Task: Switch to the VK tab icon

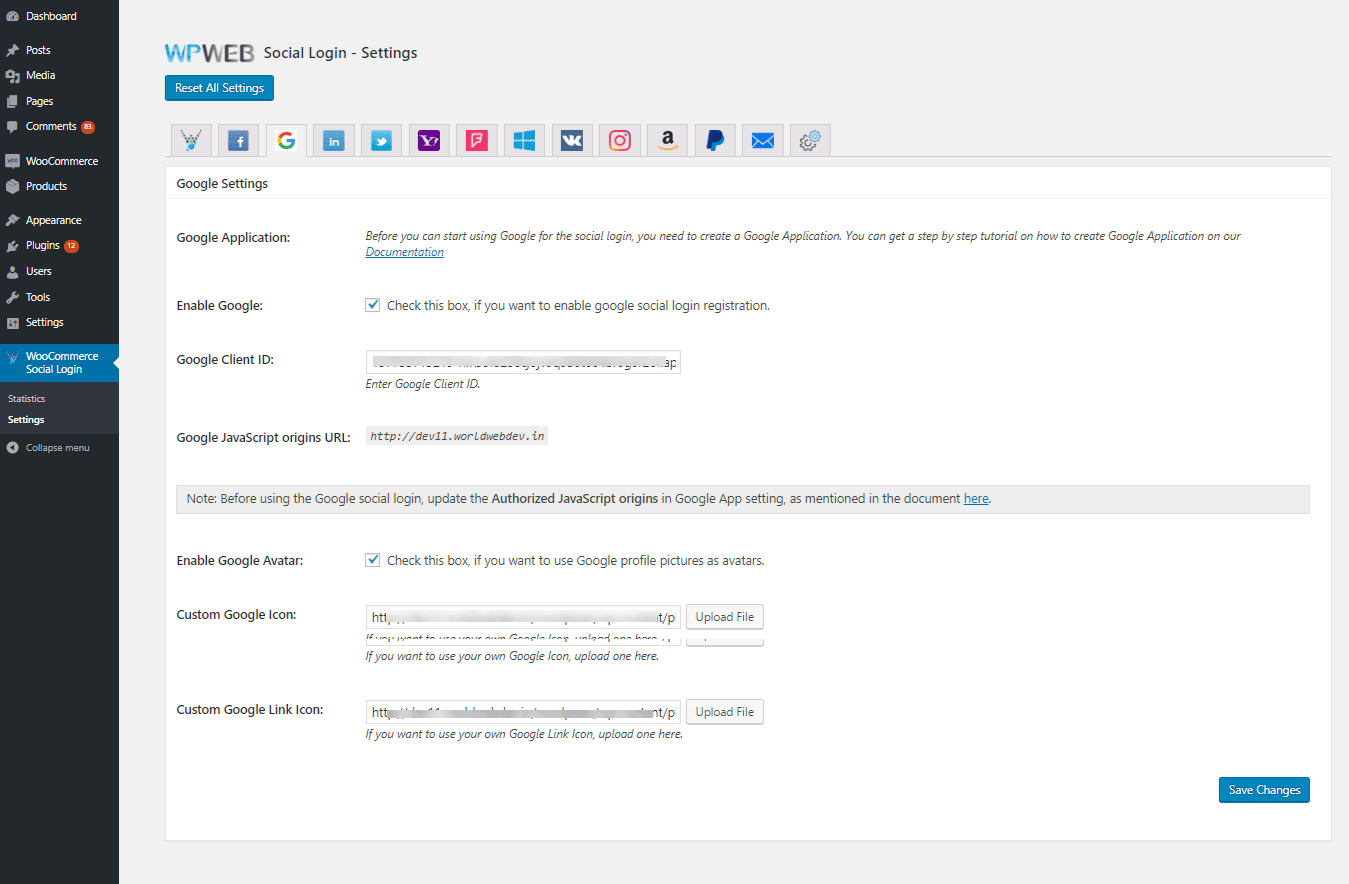Action: coord(572,141)
